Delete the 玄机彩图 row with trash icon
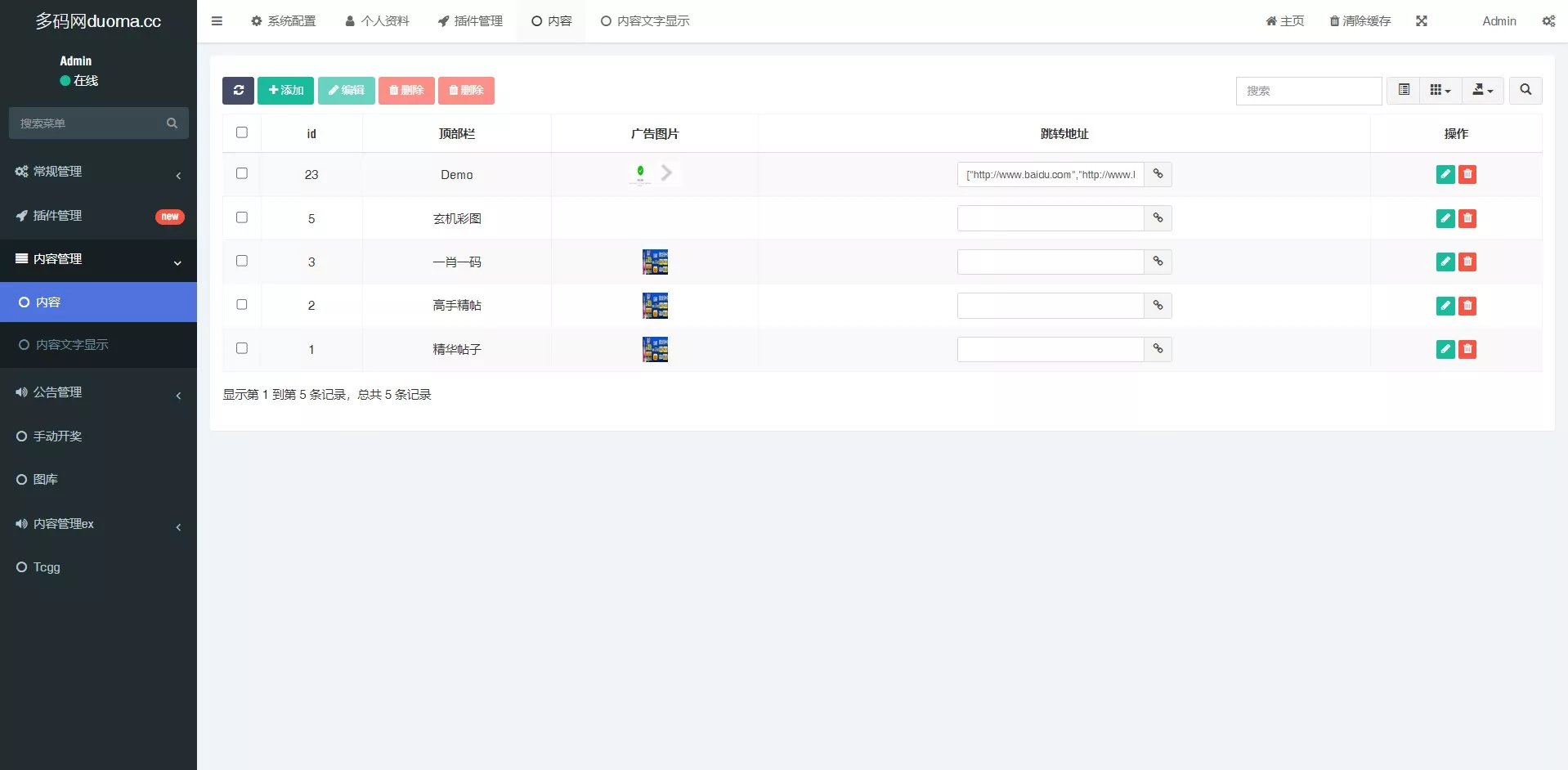 (x=1467, y=218)
